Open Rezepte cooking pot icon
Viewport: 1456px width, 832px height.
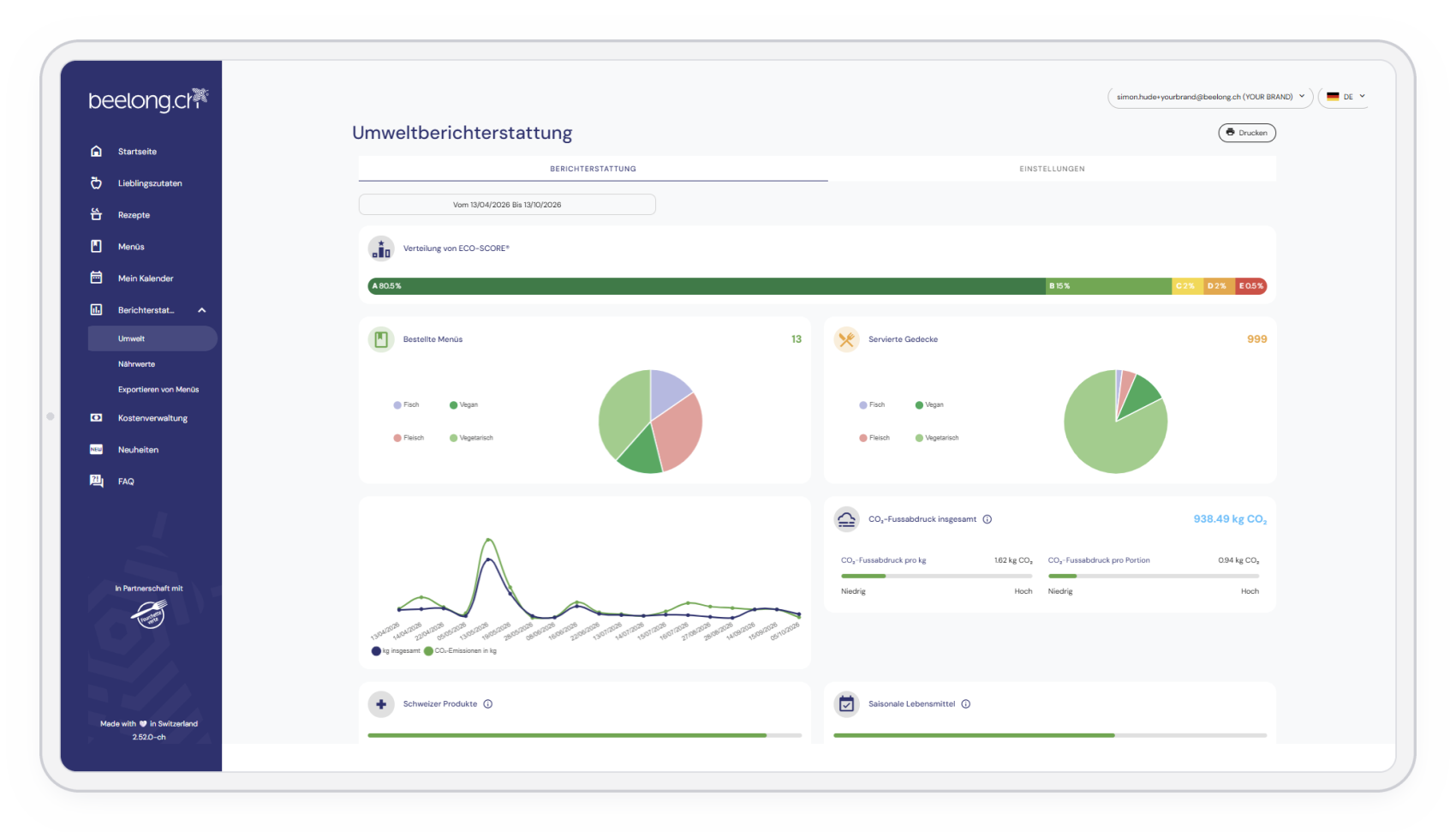[96, 215]
